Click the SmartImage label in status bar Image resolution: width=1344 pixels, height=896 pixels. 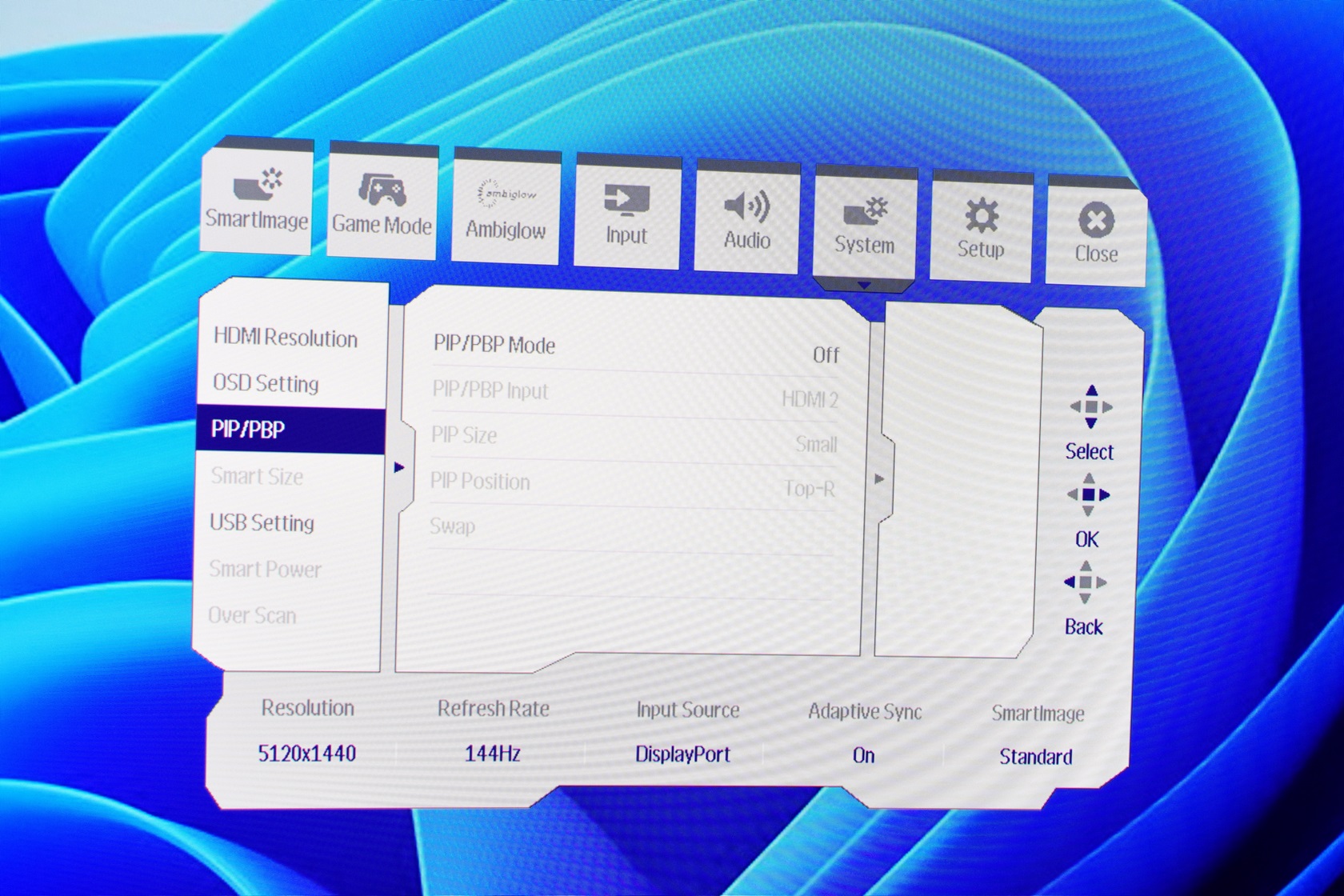pos(1038,714)
